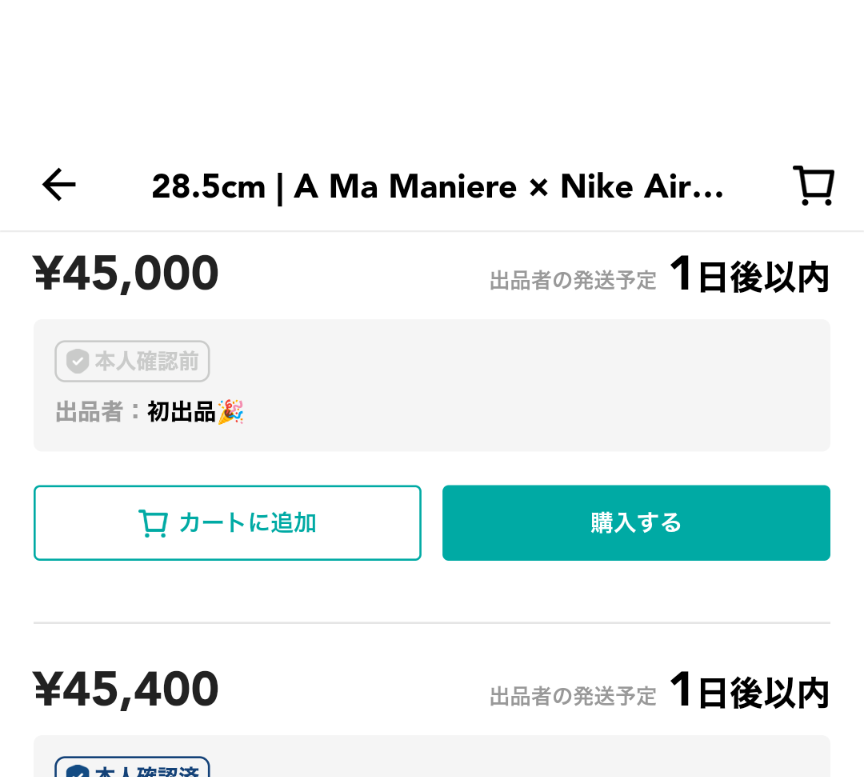Select the first listing's verification status pill

pyautogui.click(x=132, y=361)
